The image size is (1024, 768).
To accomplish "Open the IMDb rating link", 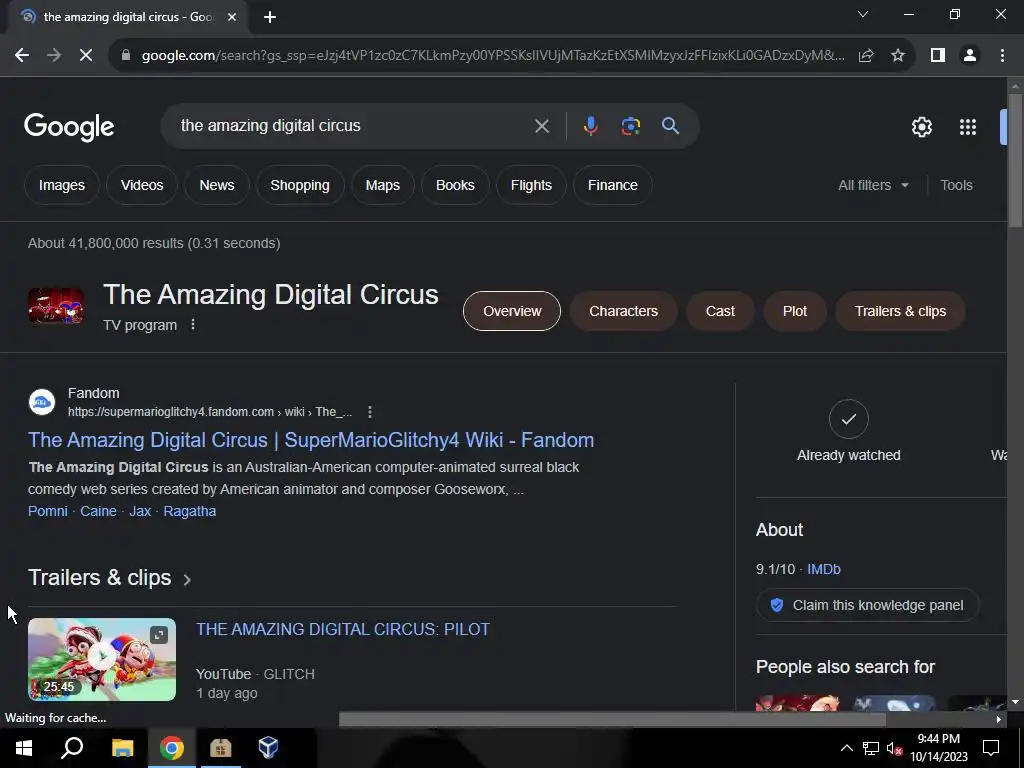I will (x=824, y=569).
